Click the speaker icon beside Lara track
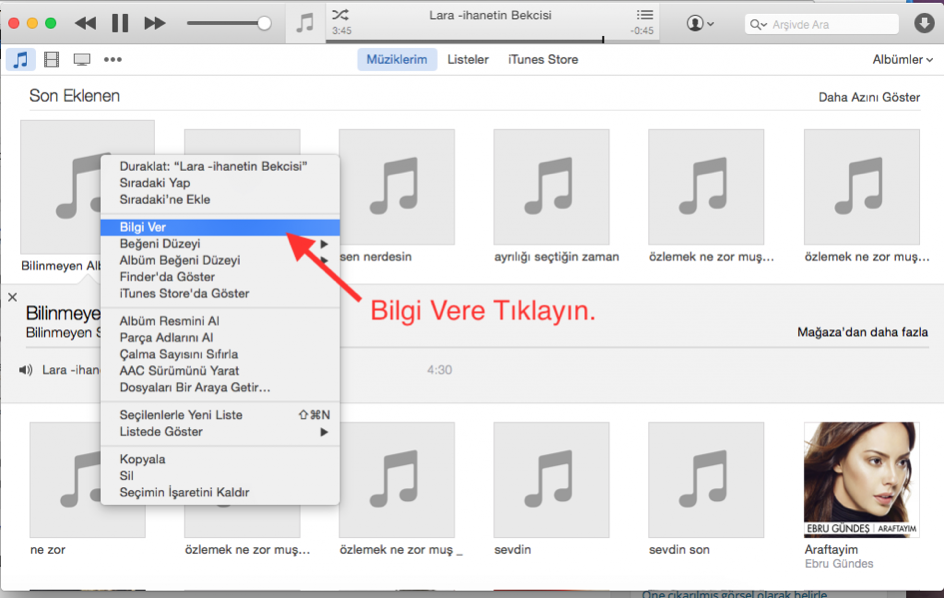The width and height of the screenshot is (944, 598). [25, 370]
